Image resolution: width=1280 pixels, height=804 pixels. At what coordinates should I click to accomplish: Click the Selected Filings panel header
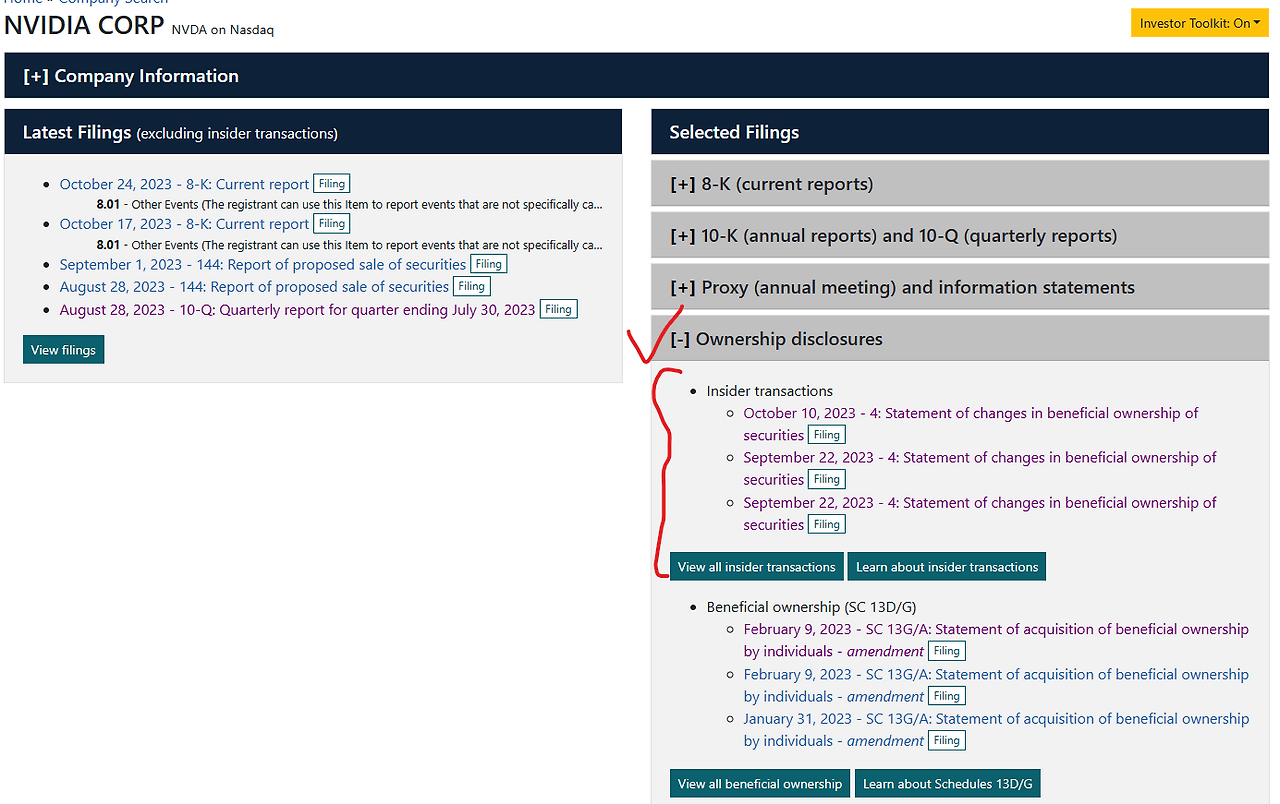tap(960, 132)
